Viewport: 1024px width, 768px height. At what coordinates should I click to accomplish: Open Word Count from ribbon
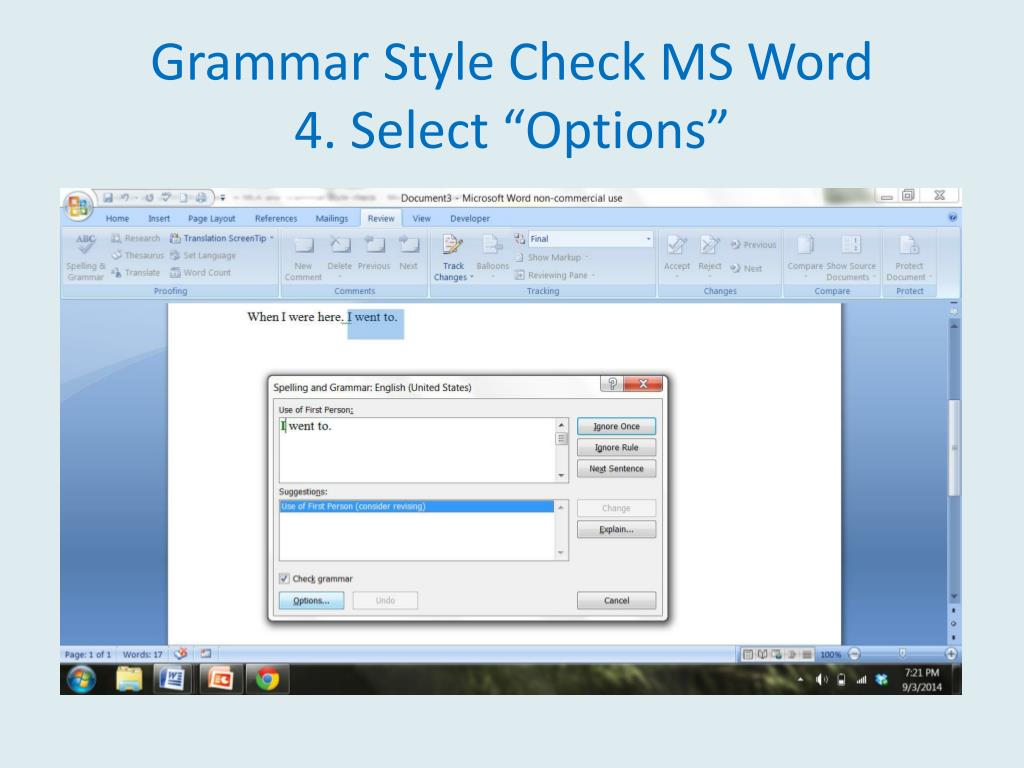pos(200,272)
